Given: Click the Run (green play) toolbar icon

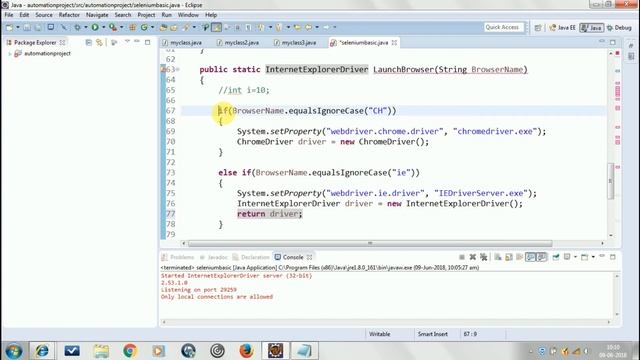Looking at the screenshot, I should click(95, 27).
